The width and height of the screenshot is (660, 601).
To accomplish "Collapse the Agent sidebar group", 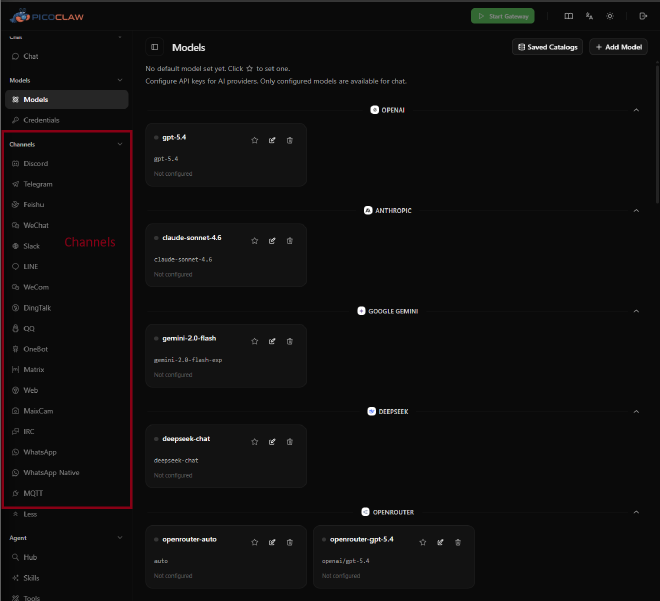I will coord(120,537).
